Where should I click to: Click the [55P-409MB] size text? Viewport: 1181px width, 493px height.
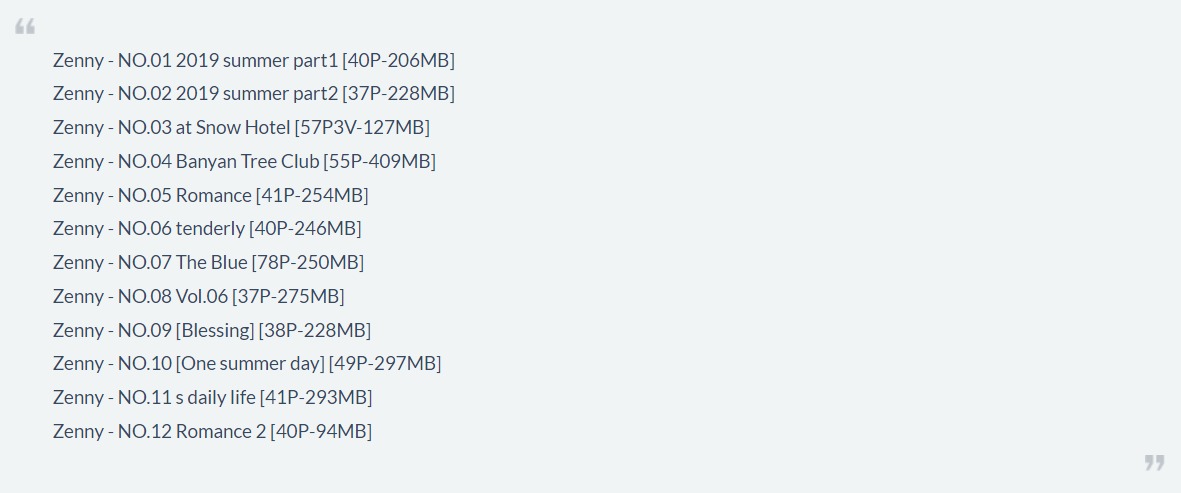point(380,161)
